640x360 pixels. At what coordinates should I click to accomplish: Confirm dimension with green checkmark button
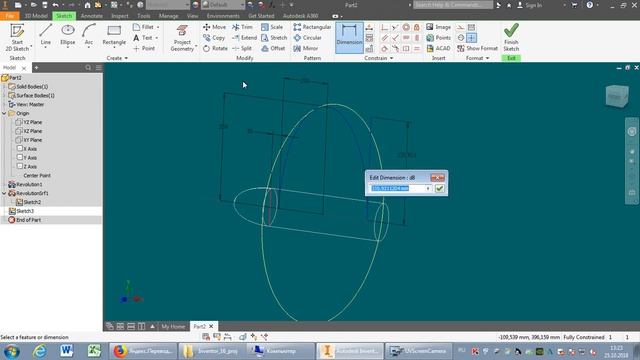pyautogui.click(x=439, y=189)
